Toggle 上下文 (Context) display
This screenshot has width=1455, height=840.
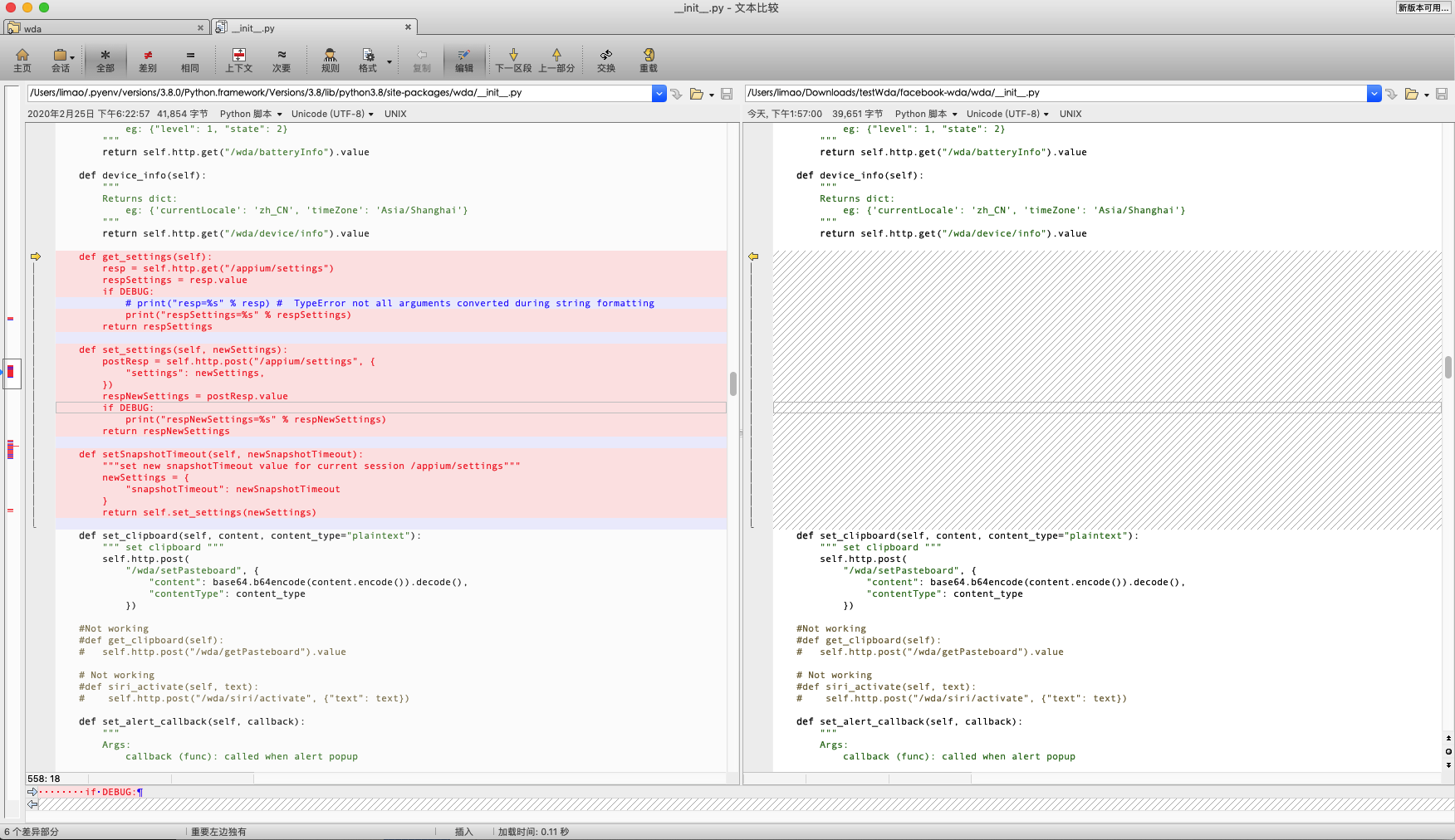[x=239, y=61]
